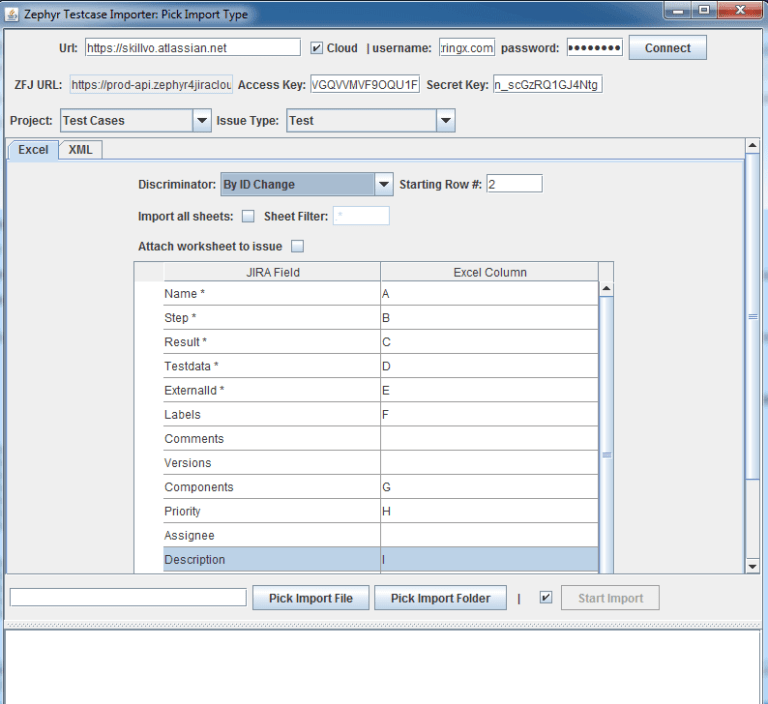This screenshot has height=704, width=768.
Task: Click the Url input field
Action: tap(192, 48)
